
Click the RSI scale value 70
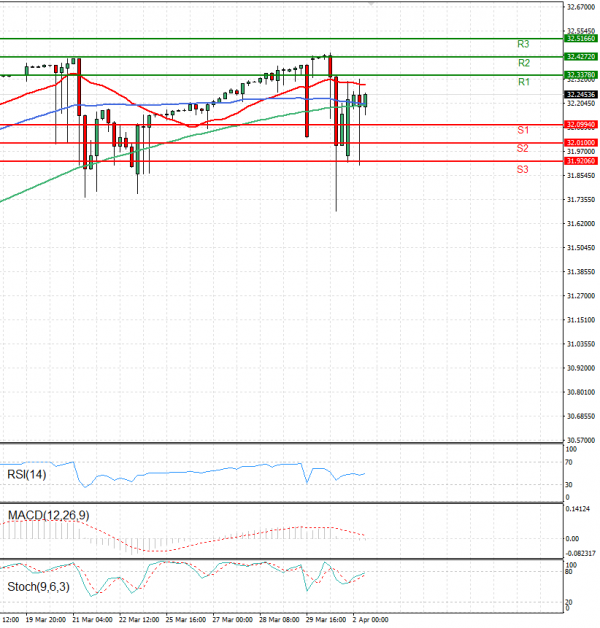(x=569, y=463)
